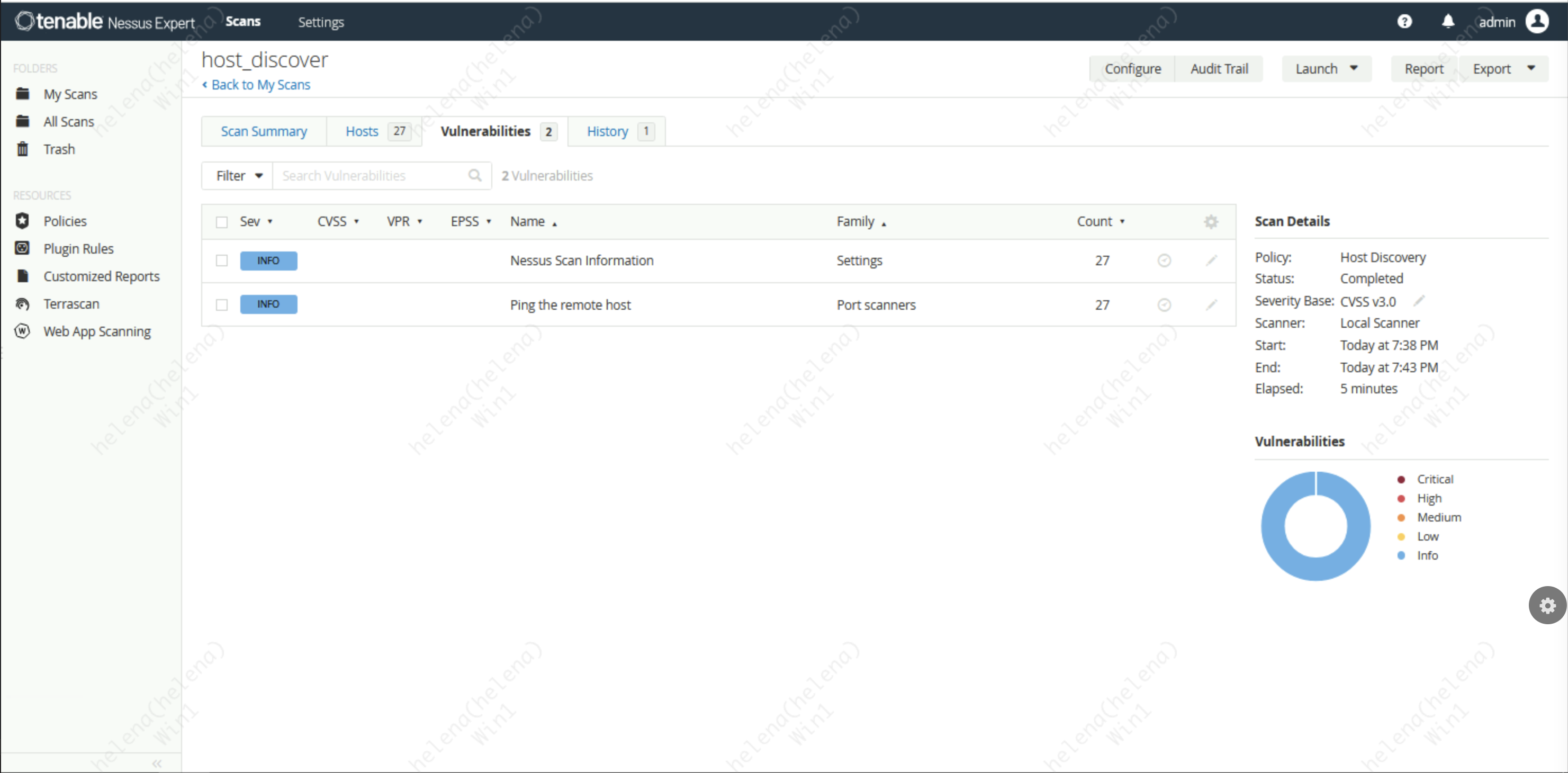Click the Search Vulnerabilities input field
Screen dimensions: 1568x773
point(371,176)
